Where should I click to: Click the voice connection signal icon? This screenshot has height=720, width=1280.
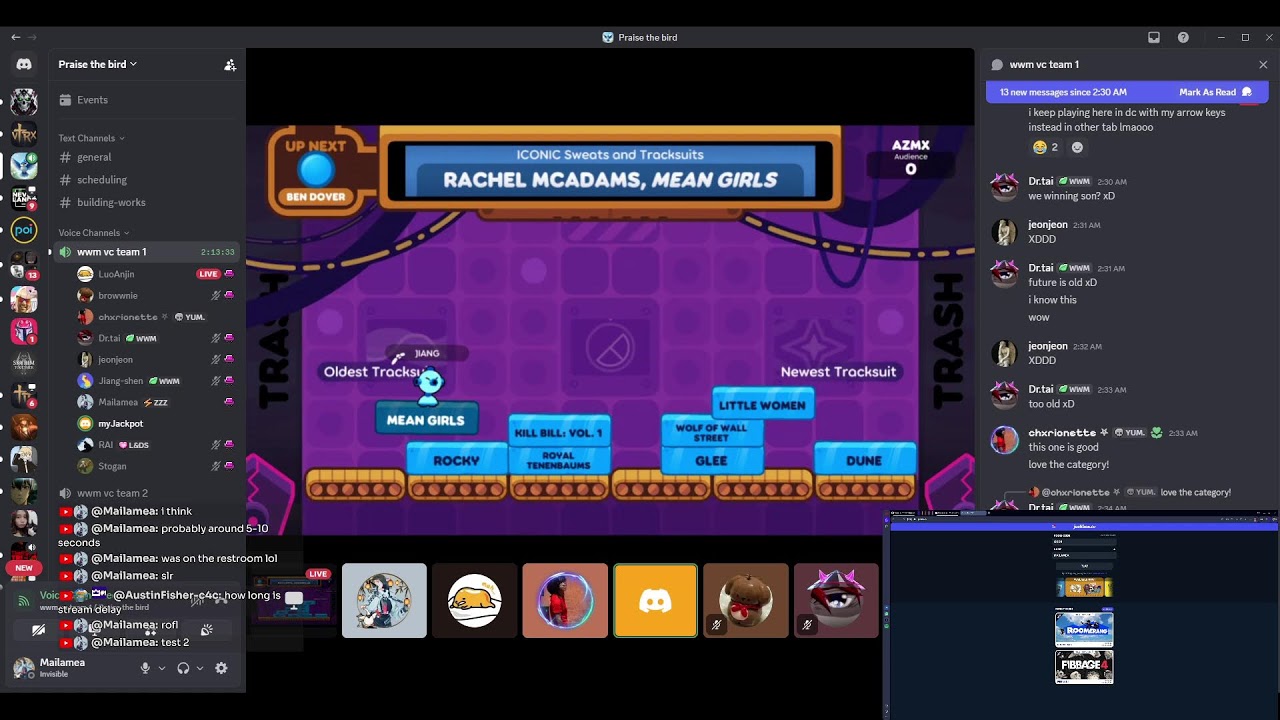click(24, 601)
